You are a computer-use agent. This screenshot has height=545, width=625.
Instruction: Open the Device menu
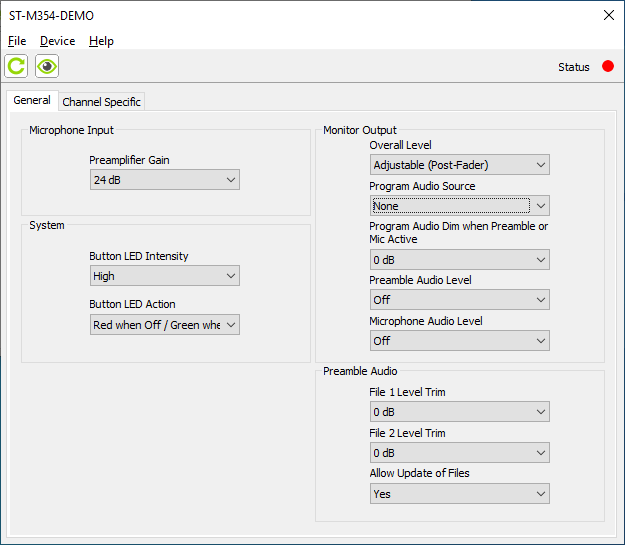point(57,41)
